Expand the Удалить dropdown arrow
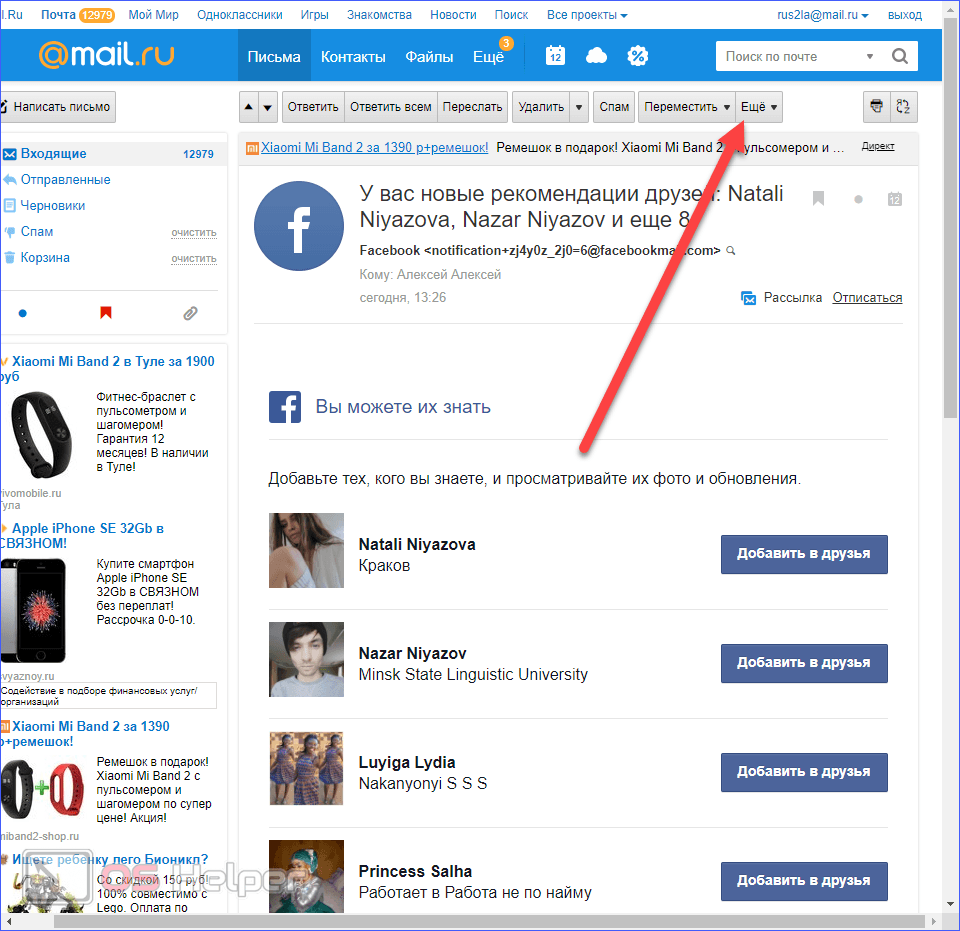This screenshot has width=960, height=931. pos(579,107)
